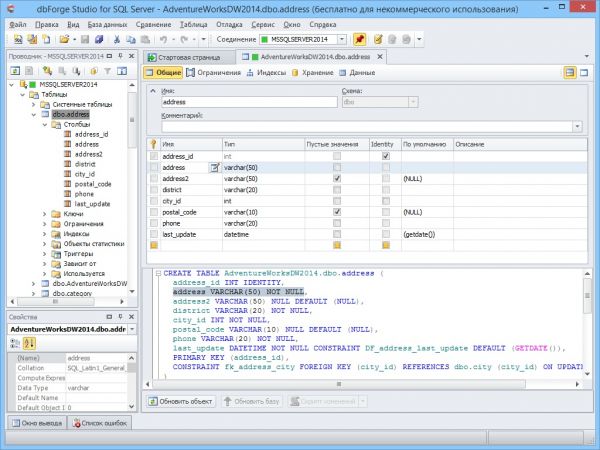Click the alphabetical sort icon in Properties panel
The height and width of the screenshot is (450, 600).
27,344
